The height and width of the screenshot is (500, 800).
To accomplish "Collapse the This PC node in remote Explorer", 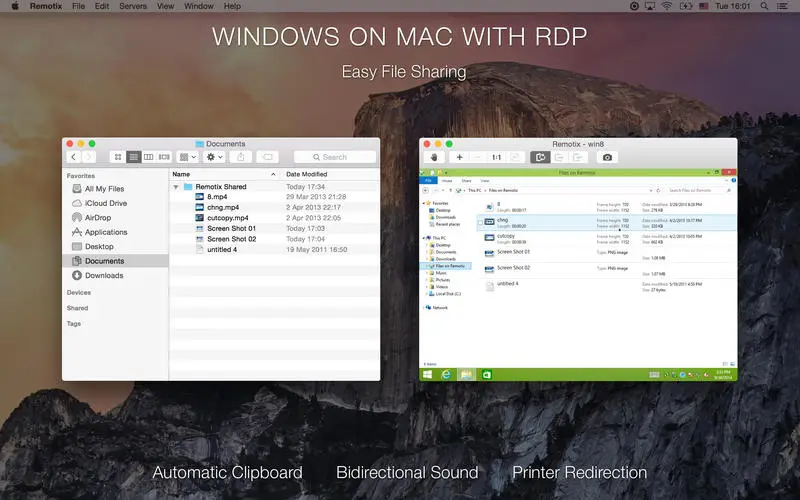I will tap(423, 238).
